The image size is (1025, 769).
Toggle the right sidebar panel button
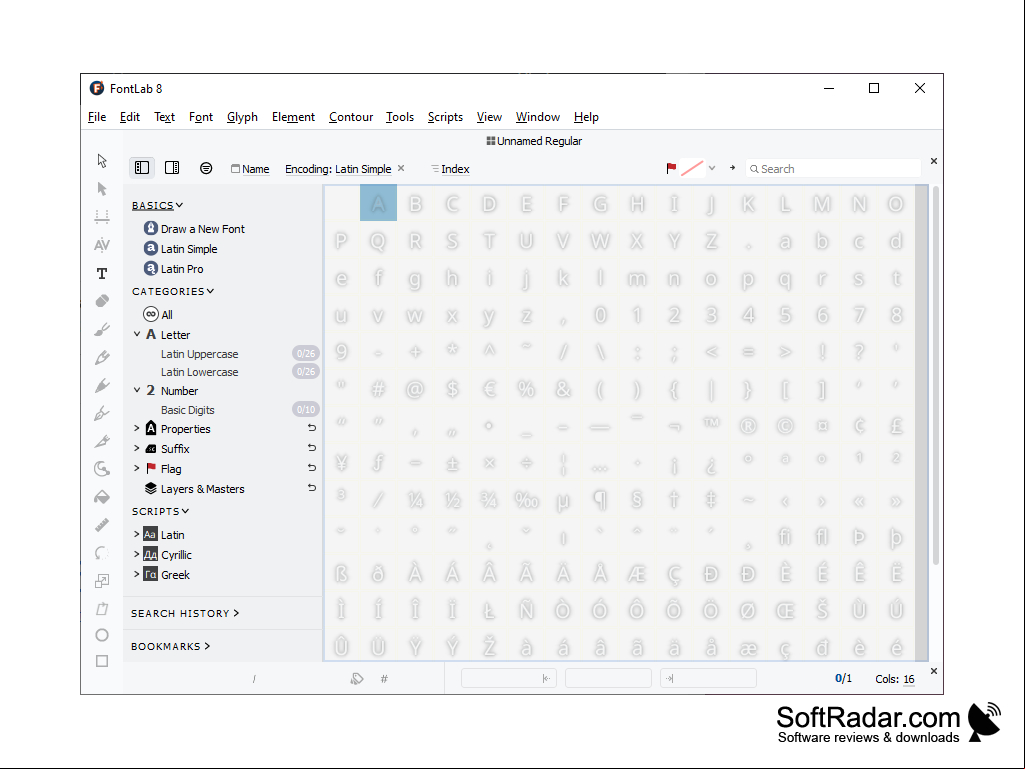172,168
